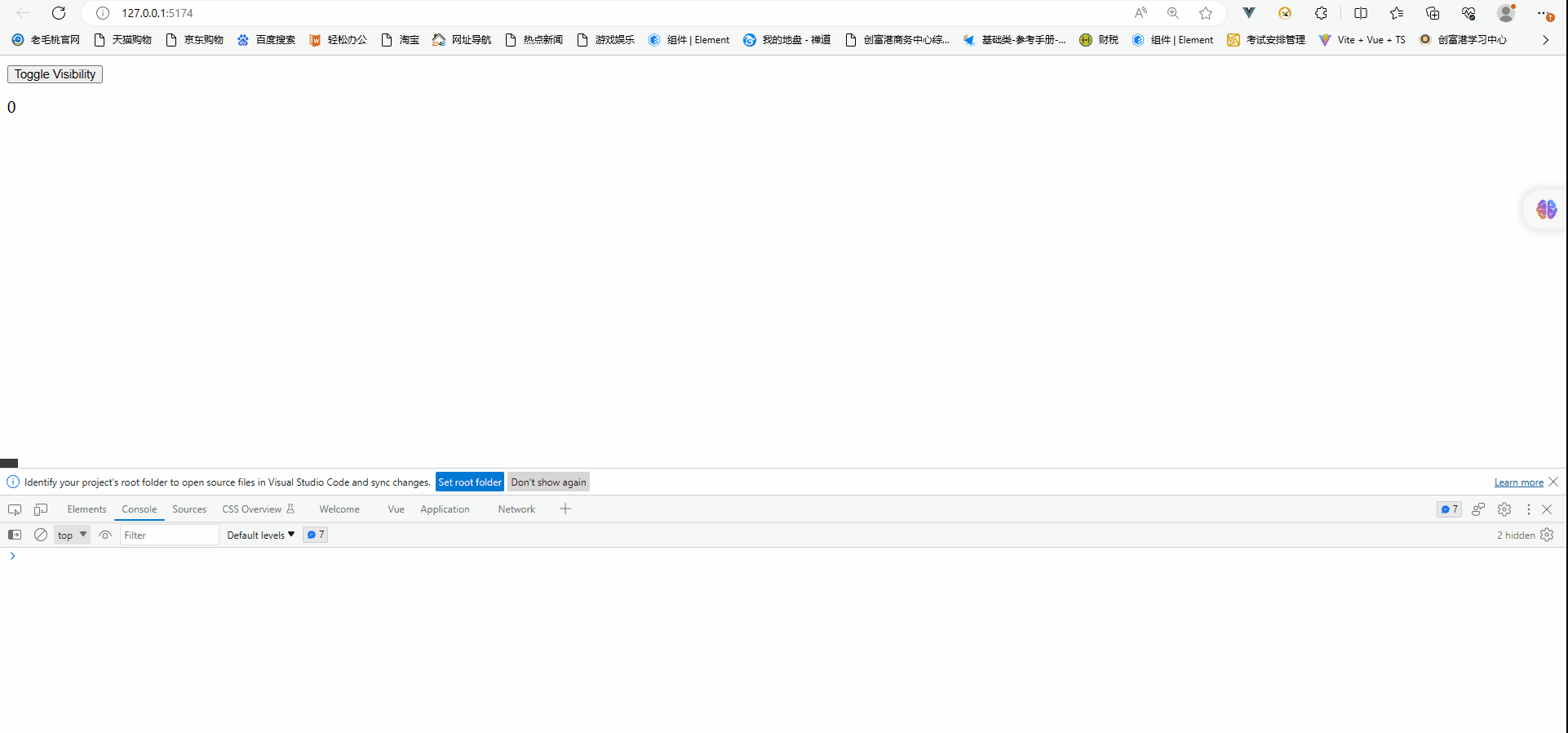
Task: Click the Set root folder button
Action: coord(470,482)
